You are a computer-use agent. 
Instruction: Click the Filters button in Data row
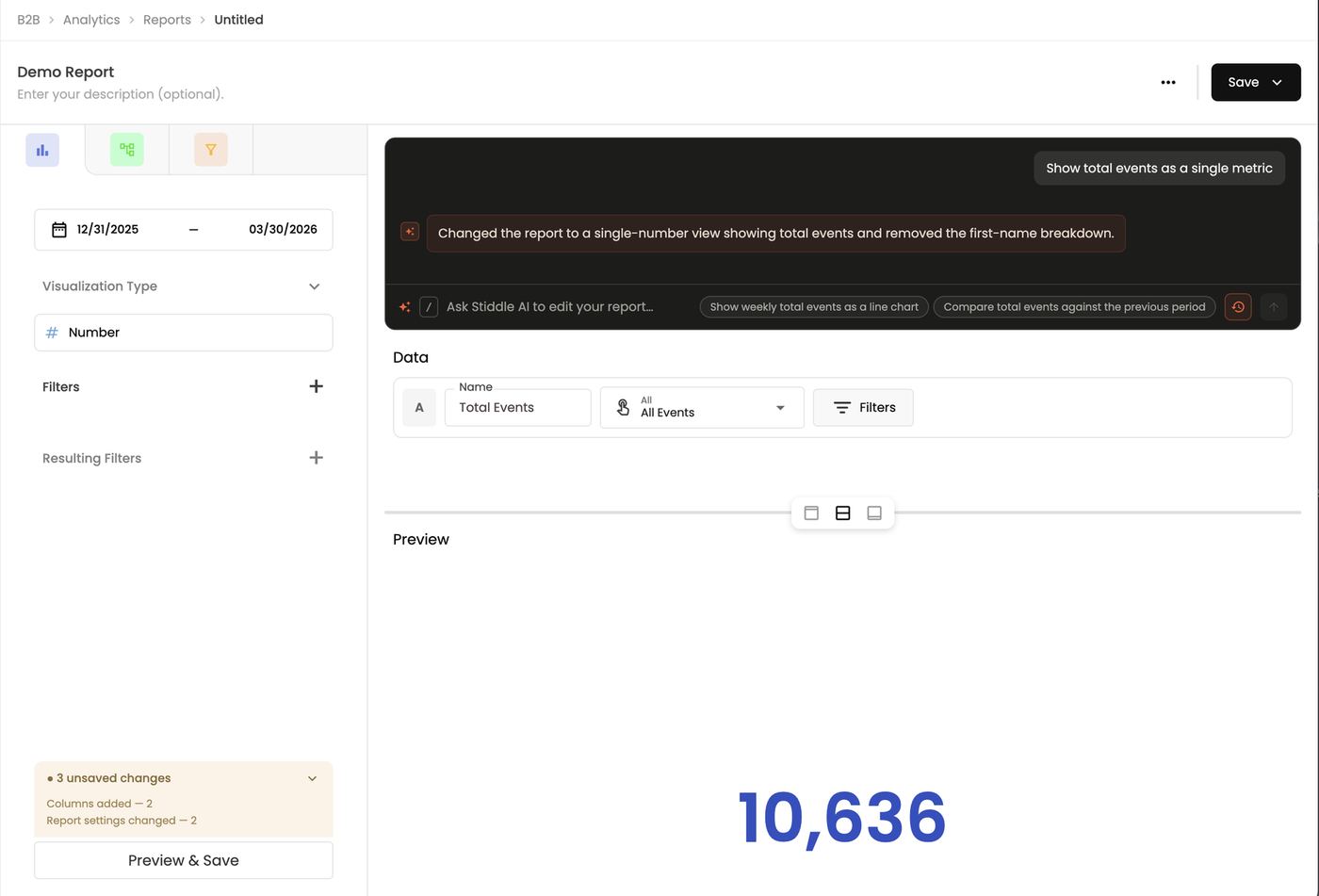(863, 408)
